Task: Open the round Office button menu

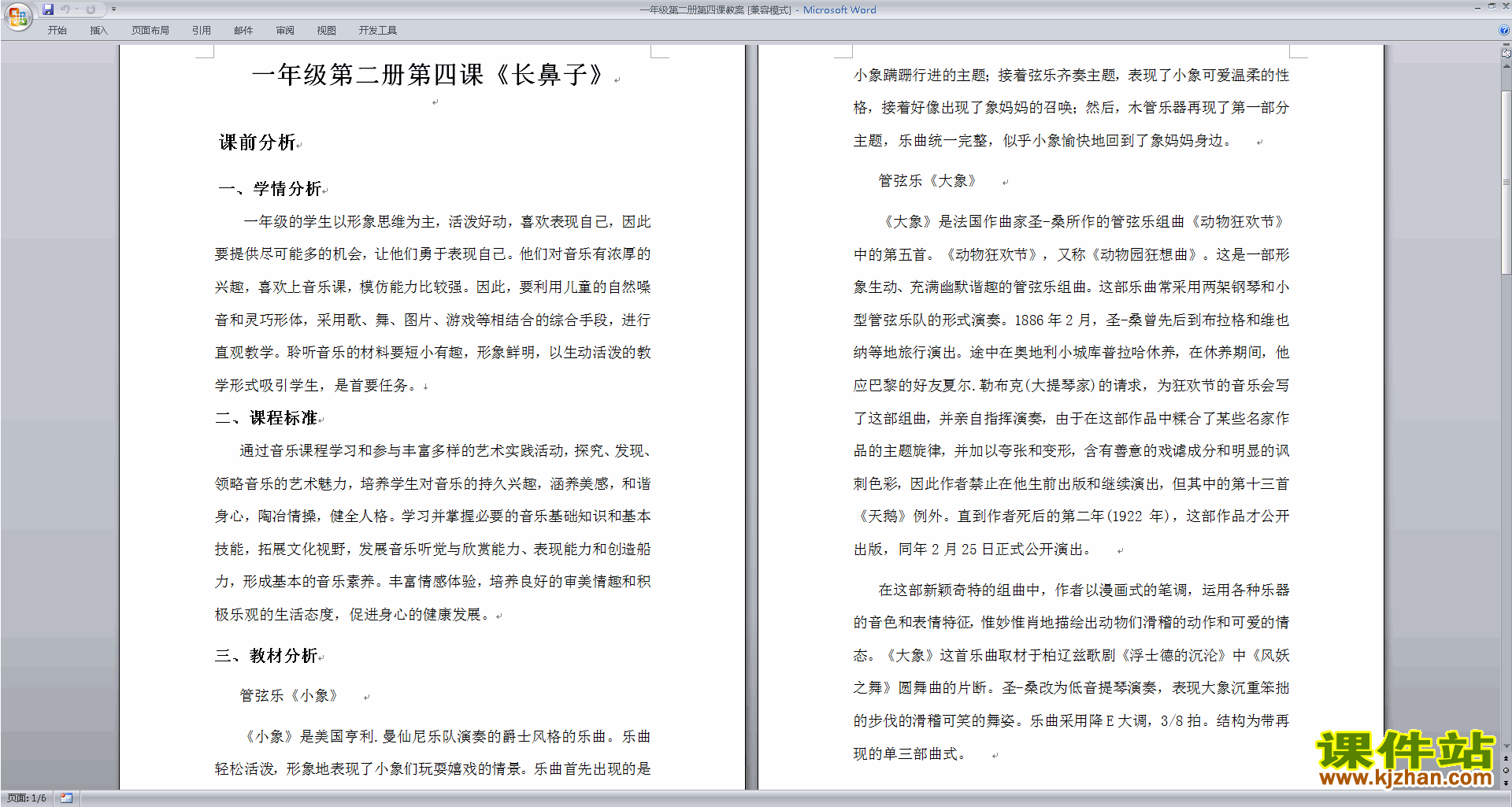Action: coord(17,16)
